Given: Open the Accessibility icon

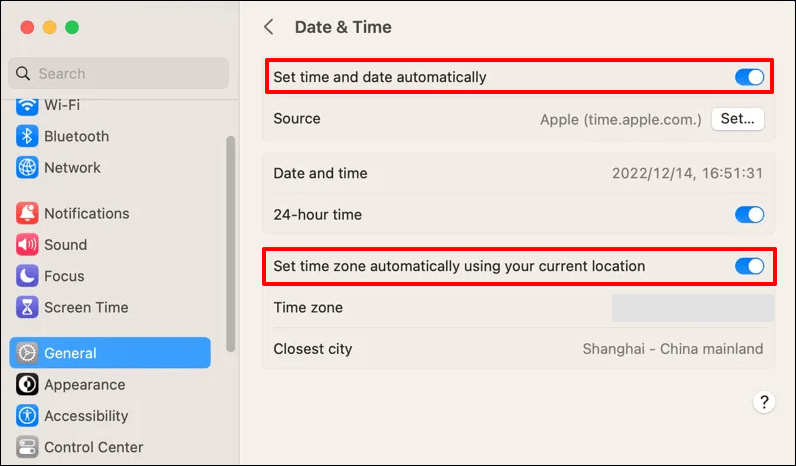Looking at the screenshot, I should [x=27, y=416].
